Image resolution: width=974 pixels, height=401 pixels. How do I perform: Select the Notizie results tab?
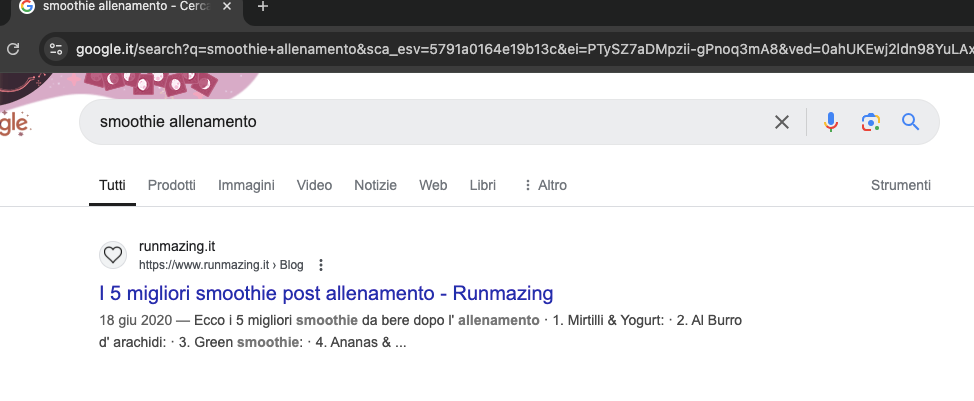375,185
